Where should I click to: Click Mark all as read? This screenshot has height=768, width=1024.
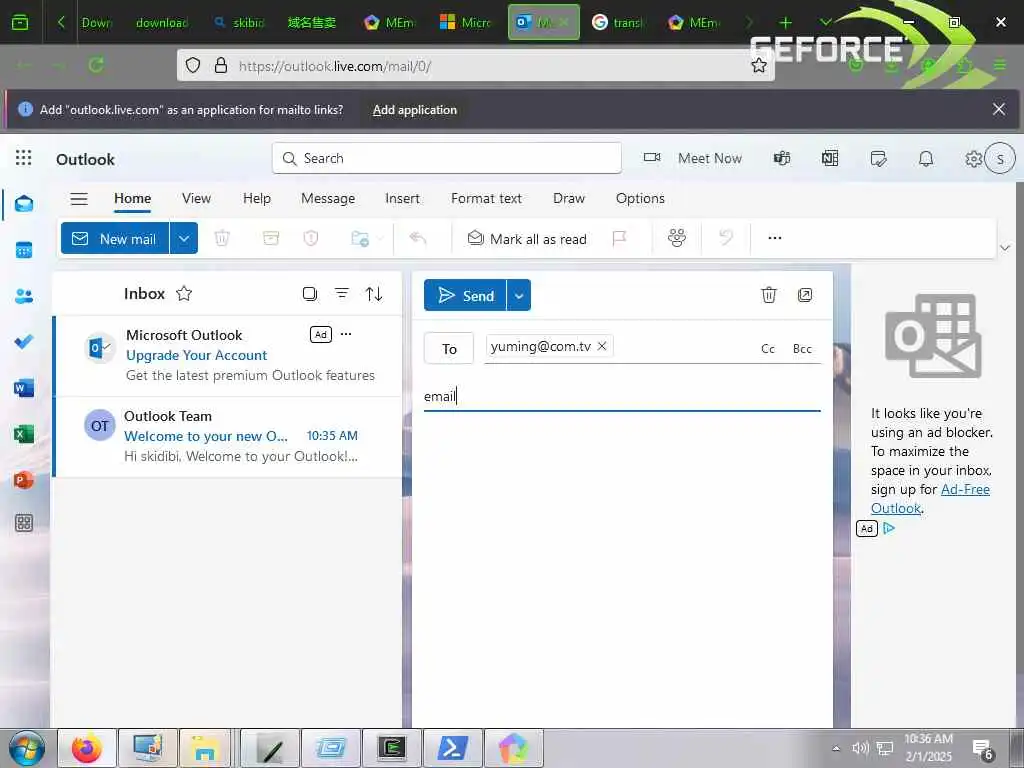527,238
